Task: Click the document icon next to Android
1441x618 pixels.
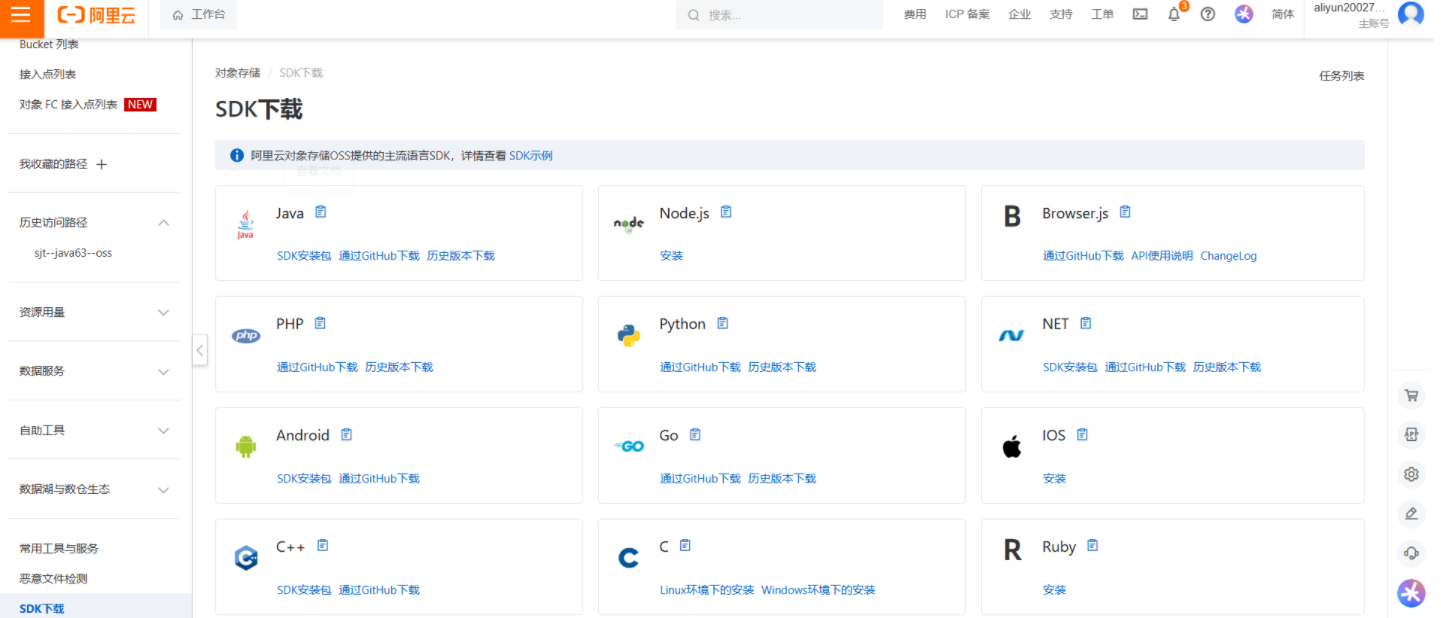Action: coord(346,434)
